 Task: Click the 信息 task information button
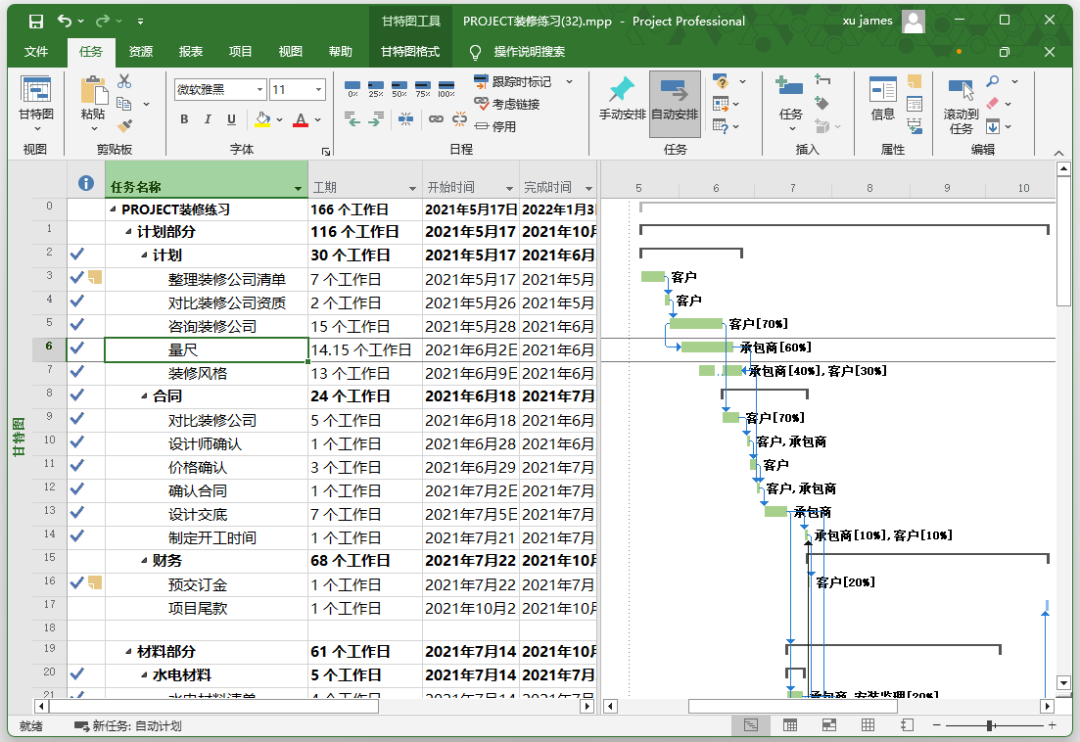pyautogui.click(x=882, y=99)
